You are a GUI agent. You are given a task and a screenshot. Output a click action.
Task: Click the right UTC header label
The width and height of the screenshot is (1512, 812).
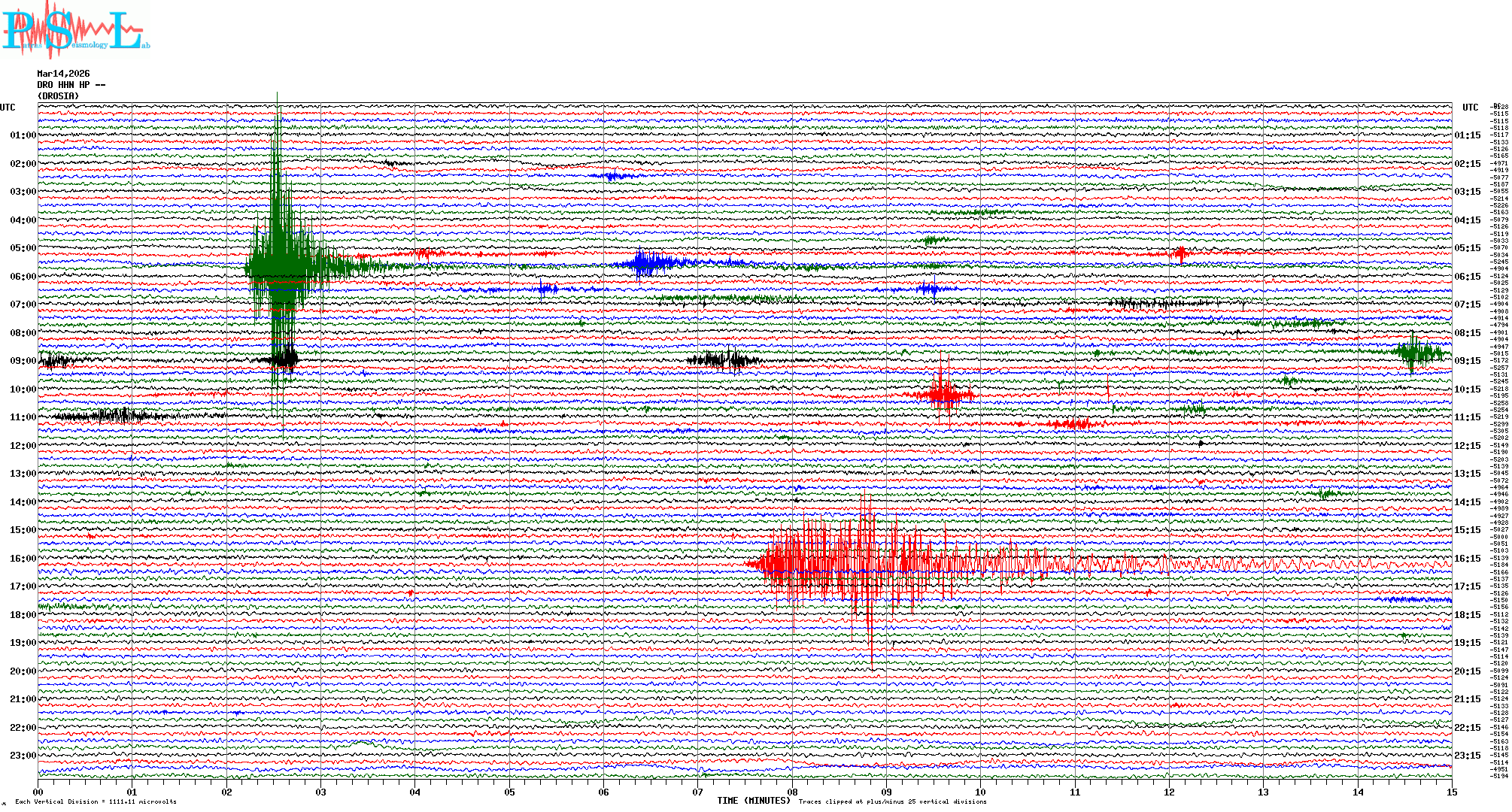click(1470, 108)
